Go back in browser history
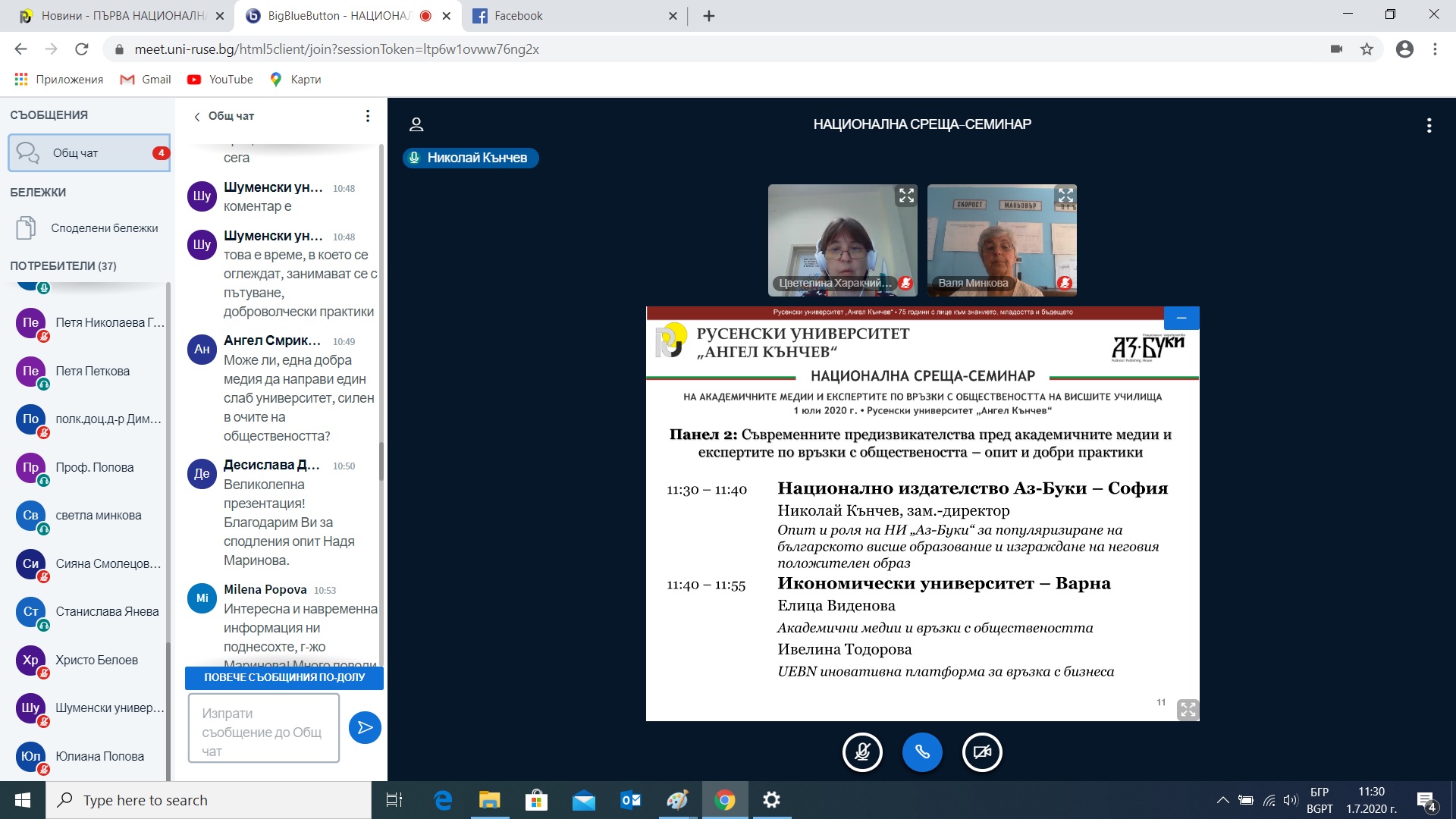Viewport: 1456px width, 819px height. coord(20,49)
